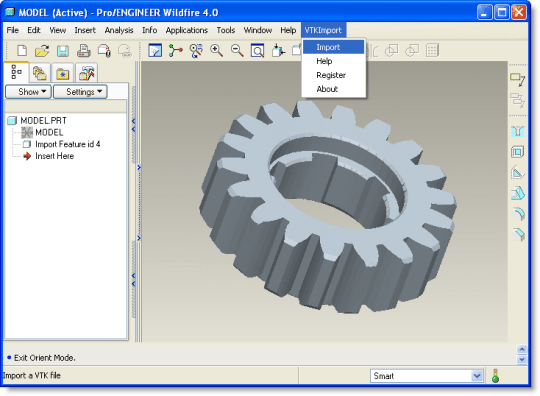Choose Register in the VTKImport menu
The image size is (540, 396).
(x=333, y=75)
